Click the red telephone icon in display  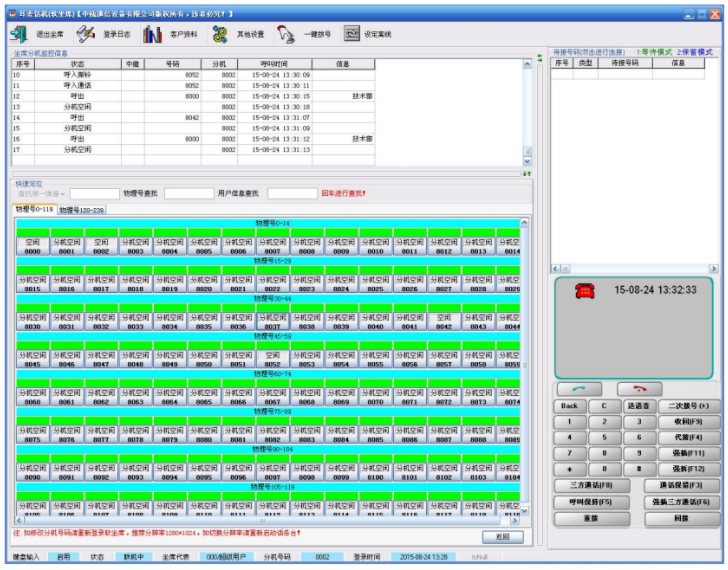(x=584, y=291)
